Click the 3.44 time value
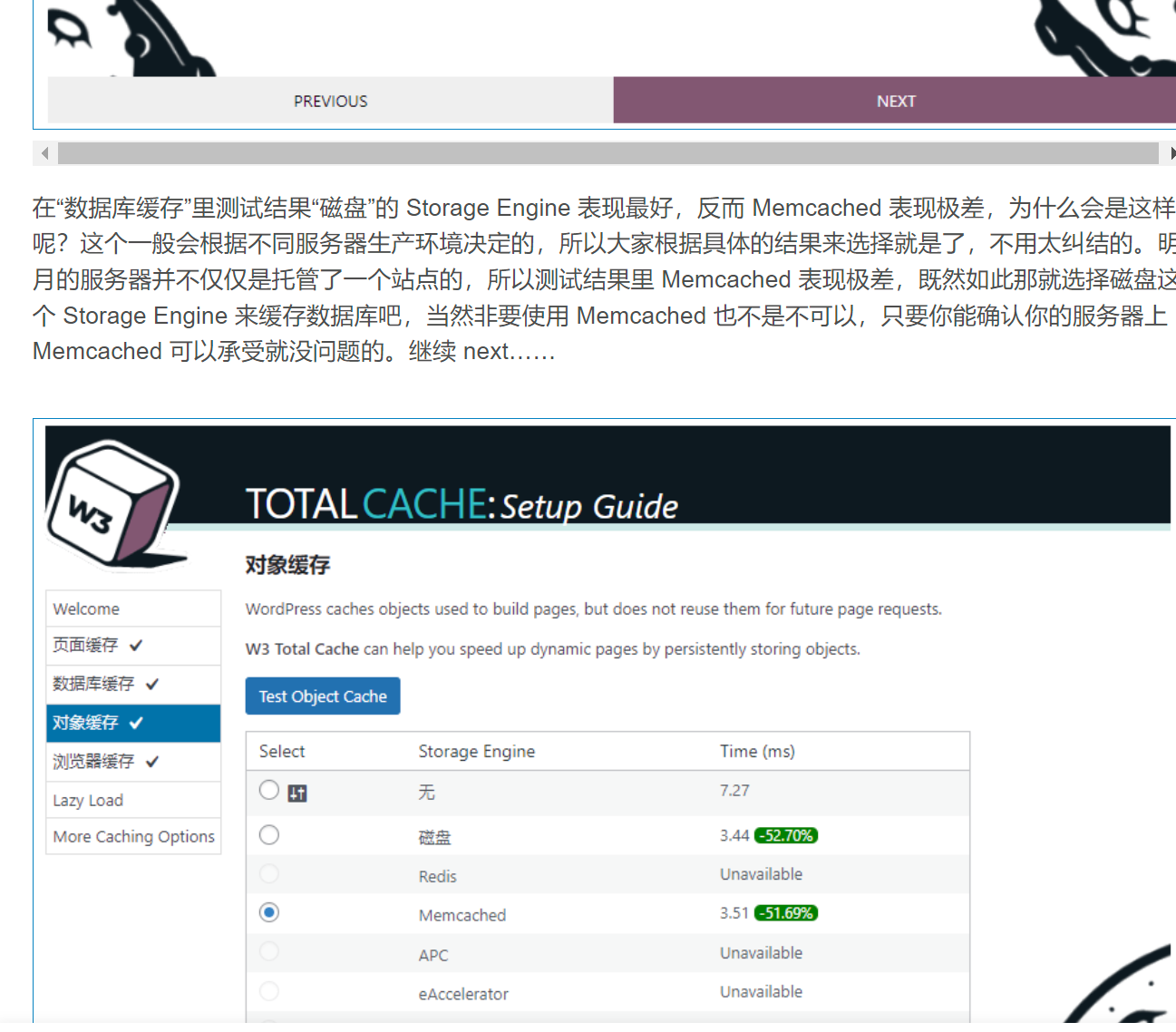 [x=734, y=835]
